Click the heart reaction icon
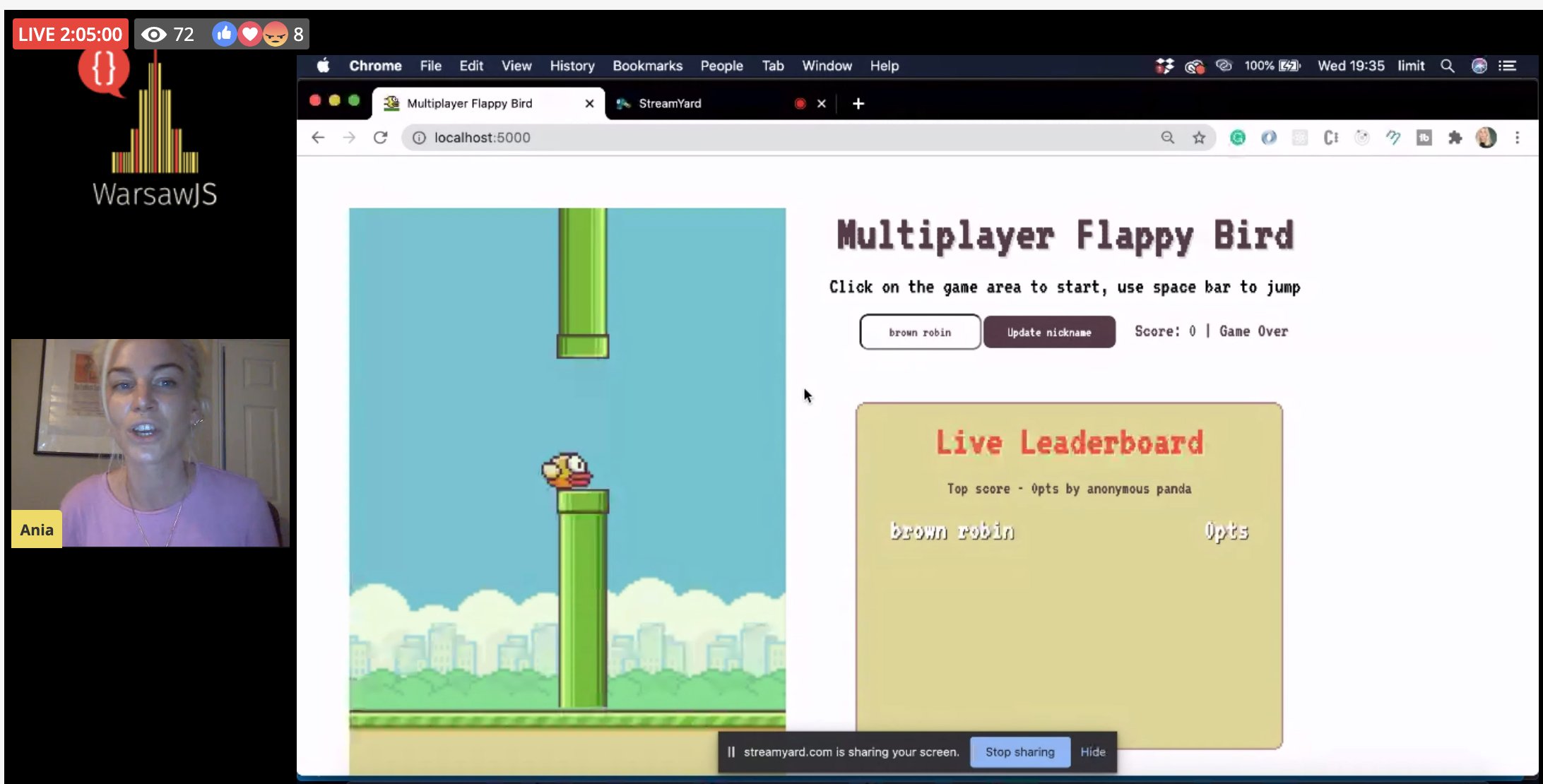This screenshot has height=784, width=1543. 249,34
